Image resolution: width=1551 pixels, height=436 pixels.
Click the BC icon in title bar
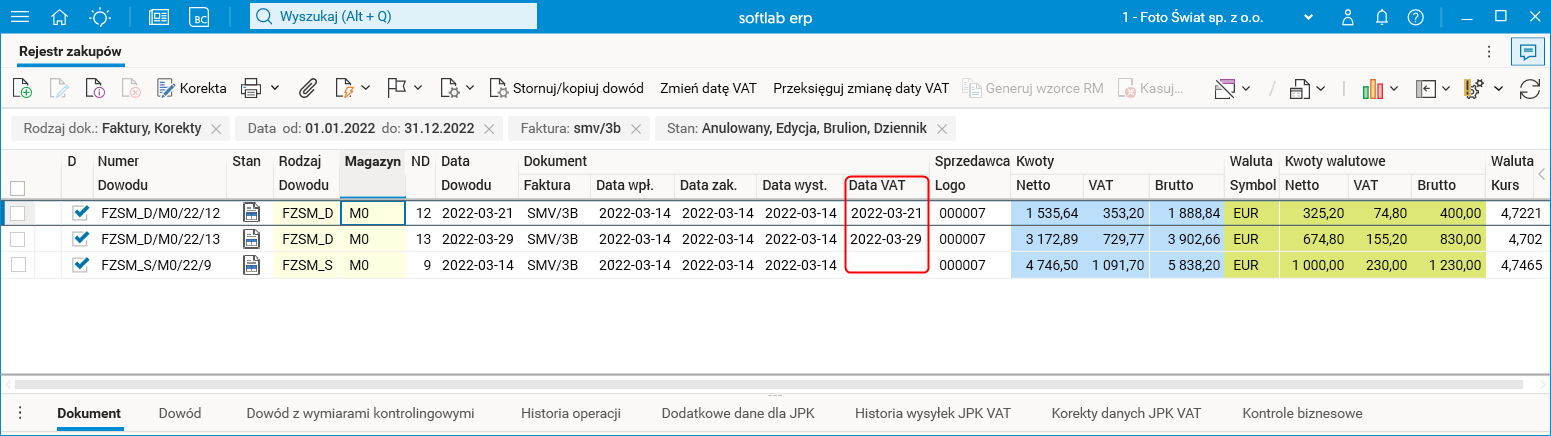click(x=201, y=17)
